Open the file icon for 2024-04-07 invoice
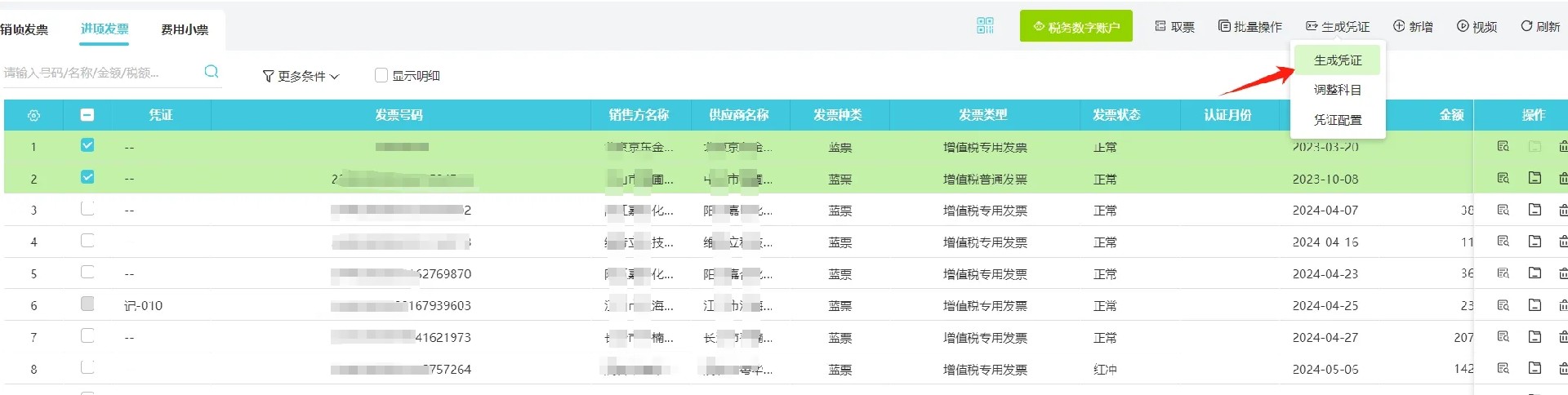The width and height of the screenshot is (1568, 395). coord(1535,210)
